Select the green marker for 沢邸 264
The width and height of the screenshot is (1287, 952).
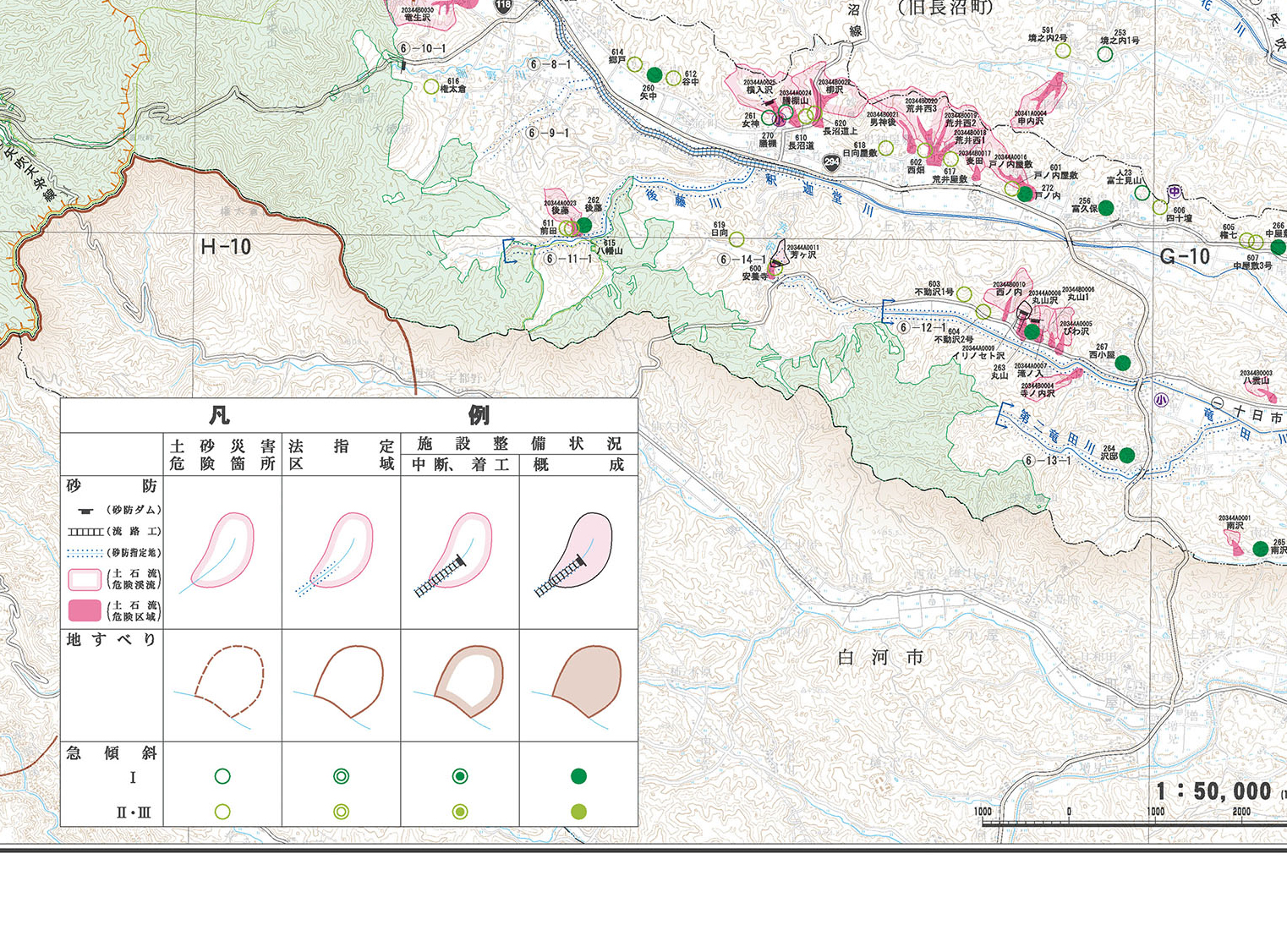(x=1126, y=456)
